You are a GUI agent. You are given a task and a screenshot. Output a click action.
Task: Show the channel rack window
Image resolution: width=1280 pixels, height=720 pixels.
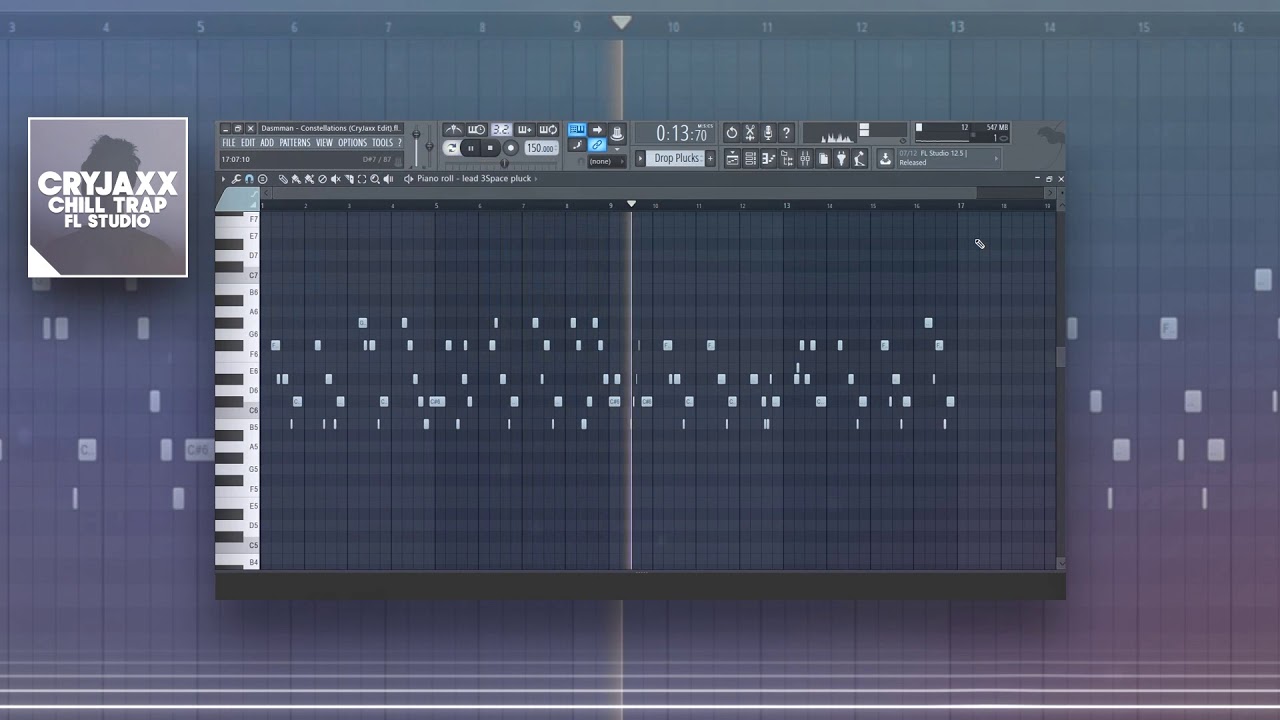click(x=750, y=158)
